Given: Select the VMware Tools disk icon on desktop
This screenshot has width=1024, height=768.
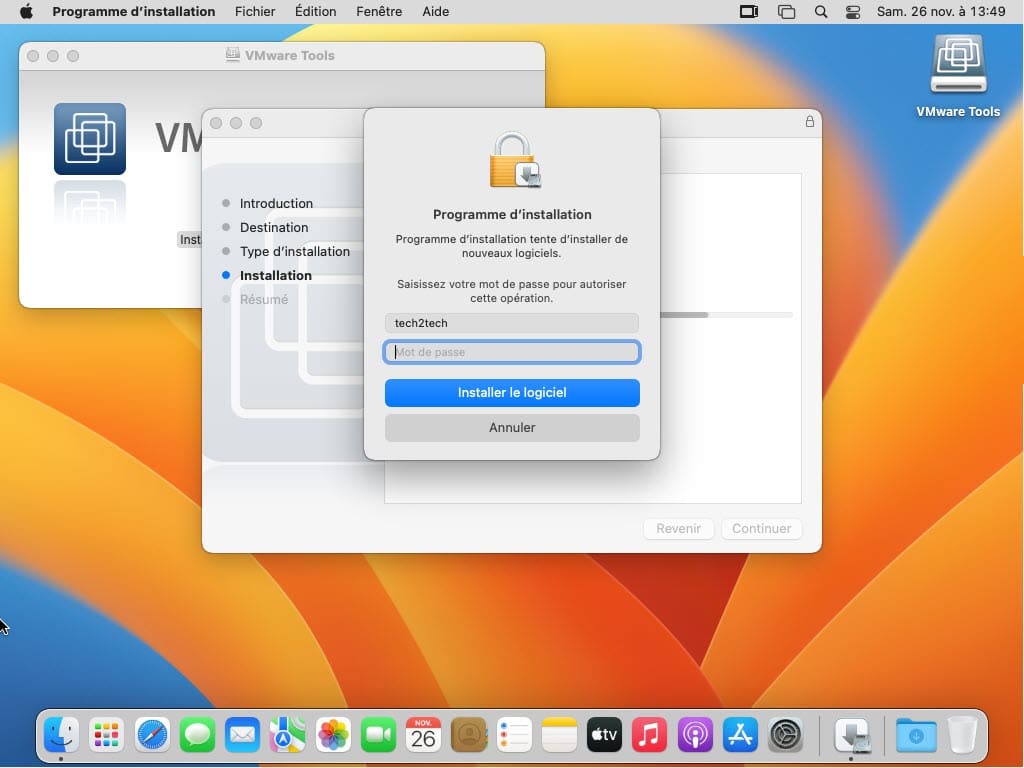Looking at the screenshot, I should pos(958,65).
